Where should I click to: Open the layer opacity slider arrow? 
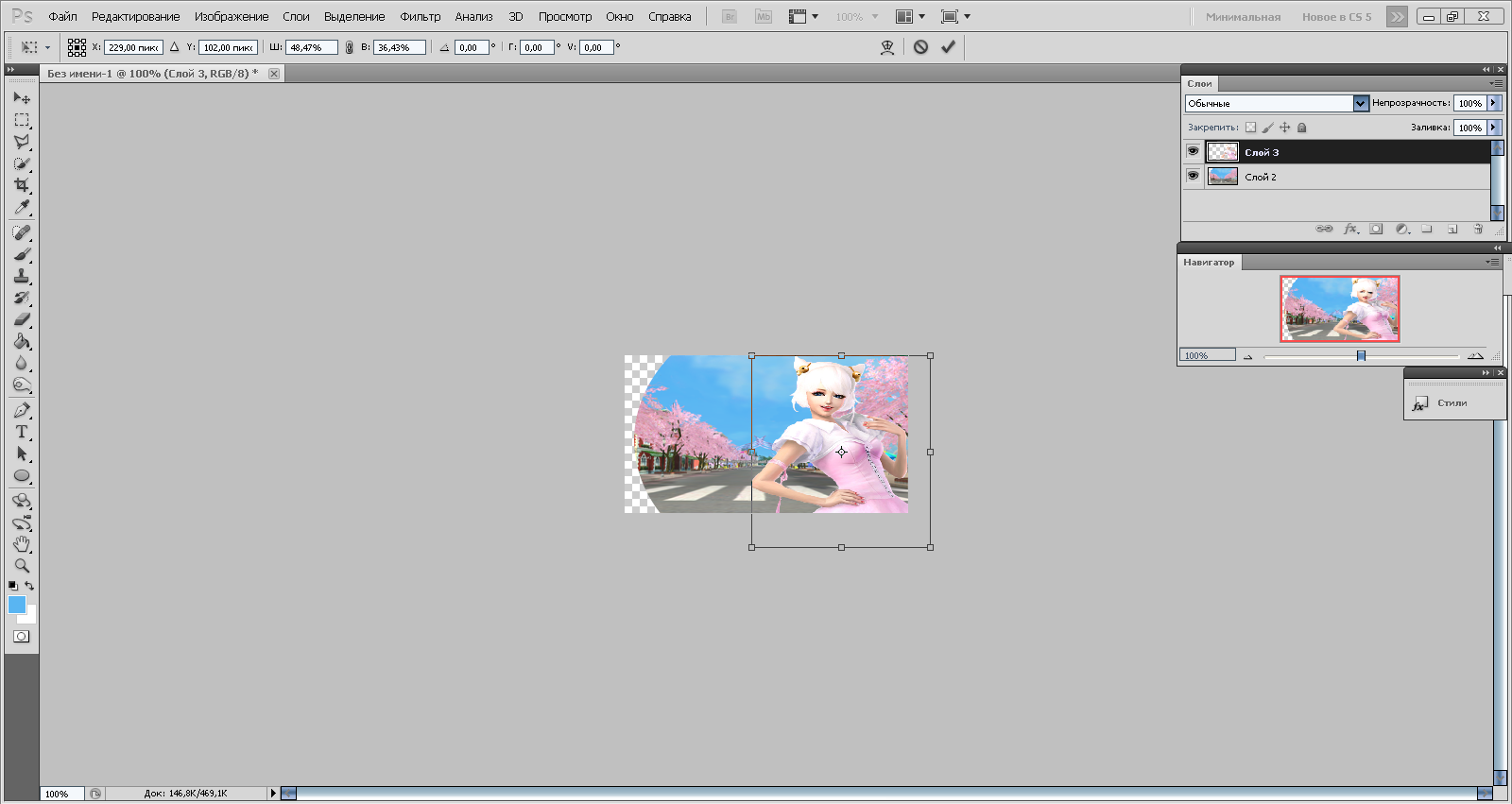pyautogui.click(x=1494, y=103)
